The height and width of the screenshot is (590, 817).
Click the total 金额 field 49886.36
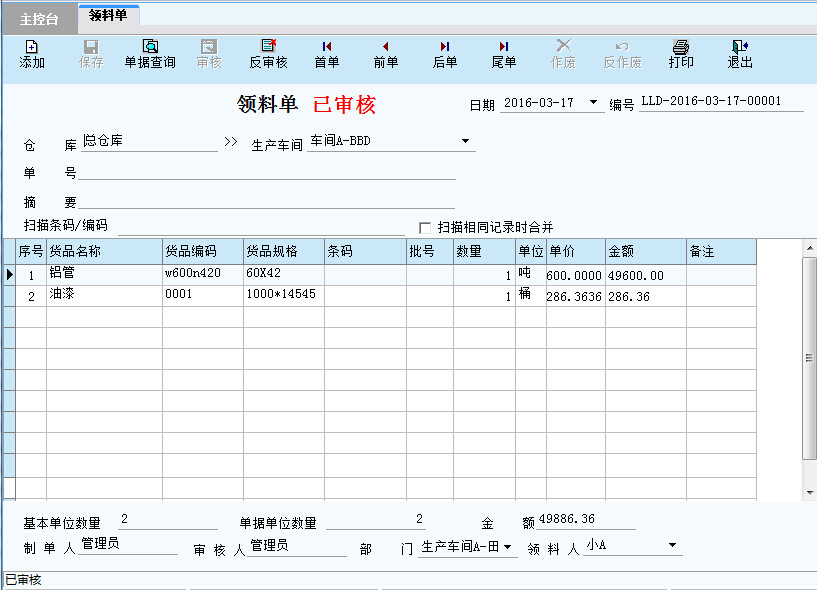[x=586, y=520]
